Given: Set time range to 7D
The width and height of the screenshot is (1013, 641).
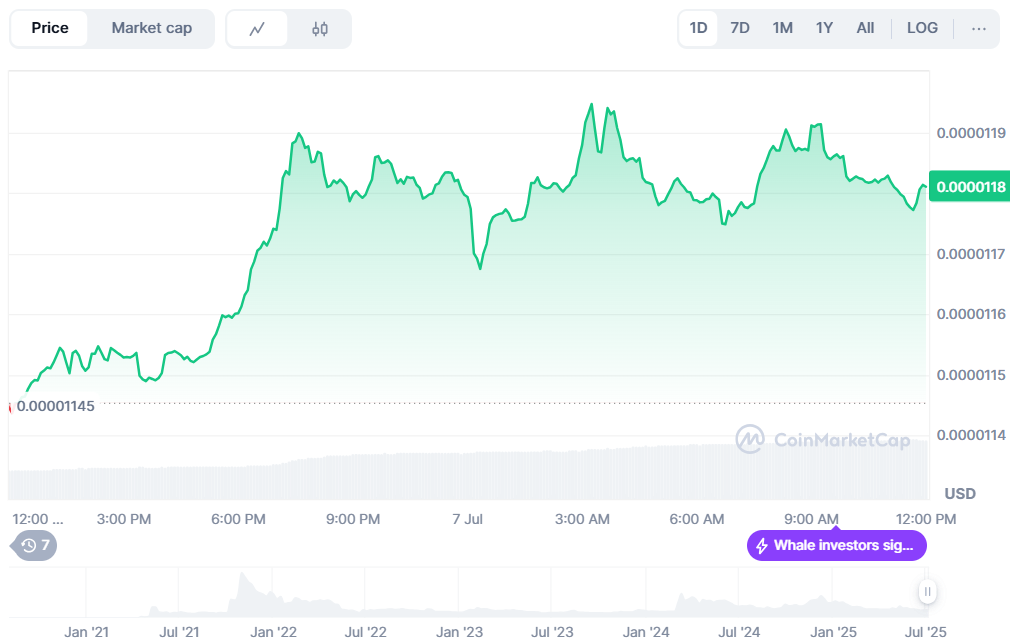Looking at the screenshot, I should click(740, 28).
